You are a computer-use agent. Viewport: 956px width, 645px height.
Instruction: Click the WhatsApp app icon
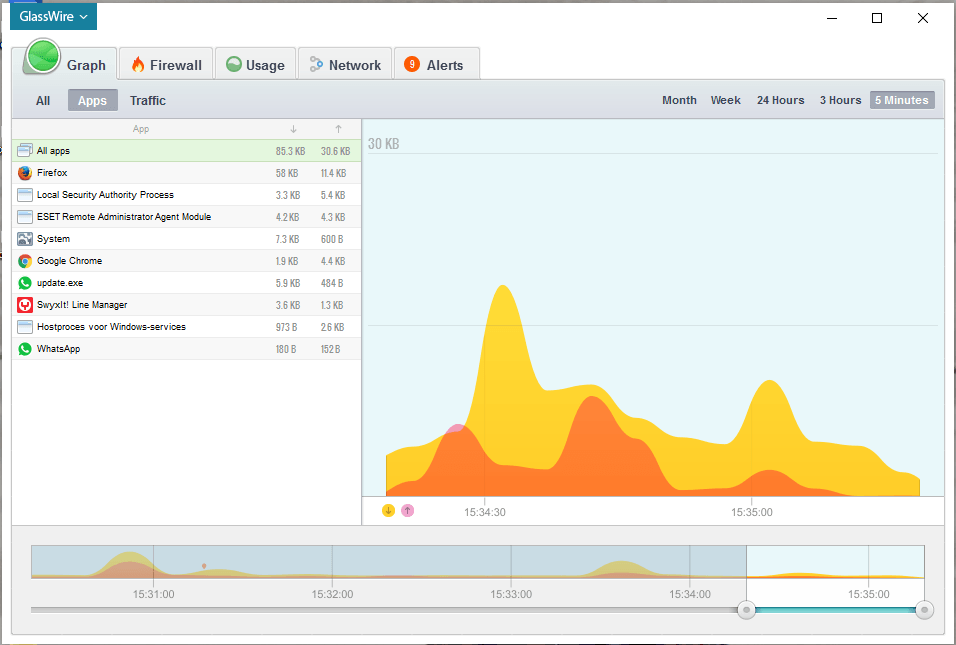[x=25, y=349]
